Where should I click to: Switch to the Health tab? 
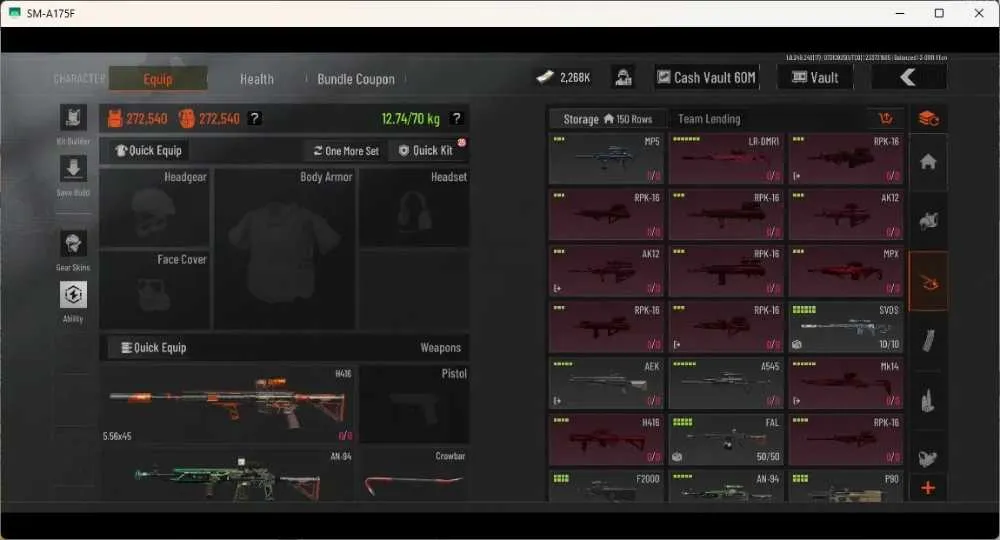coord(257,79)
